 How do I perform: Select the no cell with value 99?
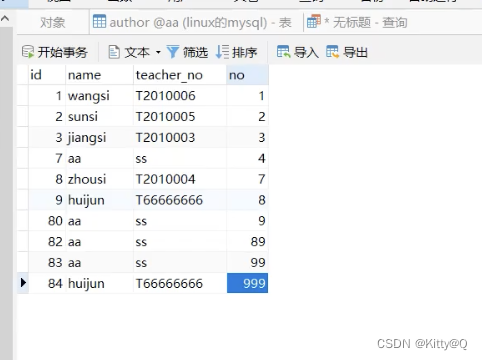tap(247, 263)
